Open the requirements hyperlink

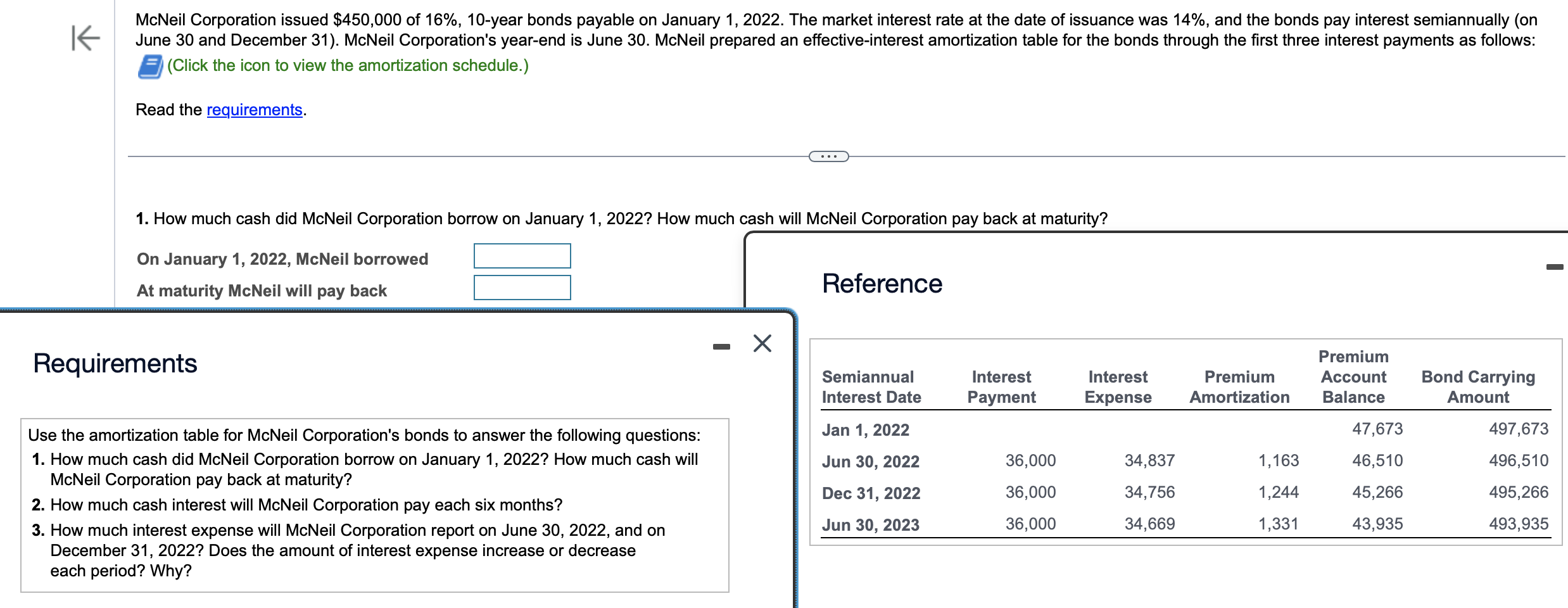tap(253, 109)
